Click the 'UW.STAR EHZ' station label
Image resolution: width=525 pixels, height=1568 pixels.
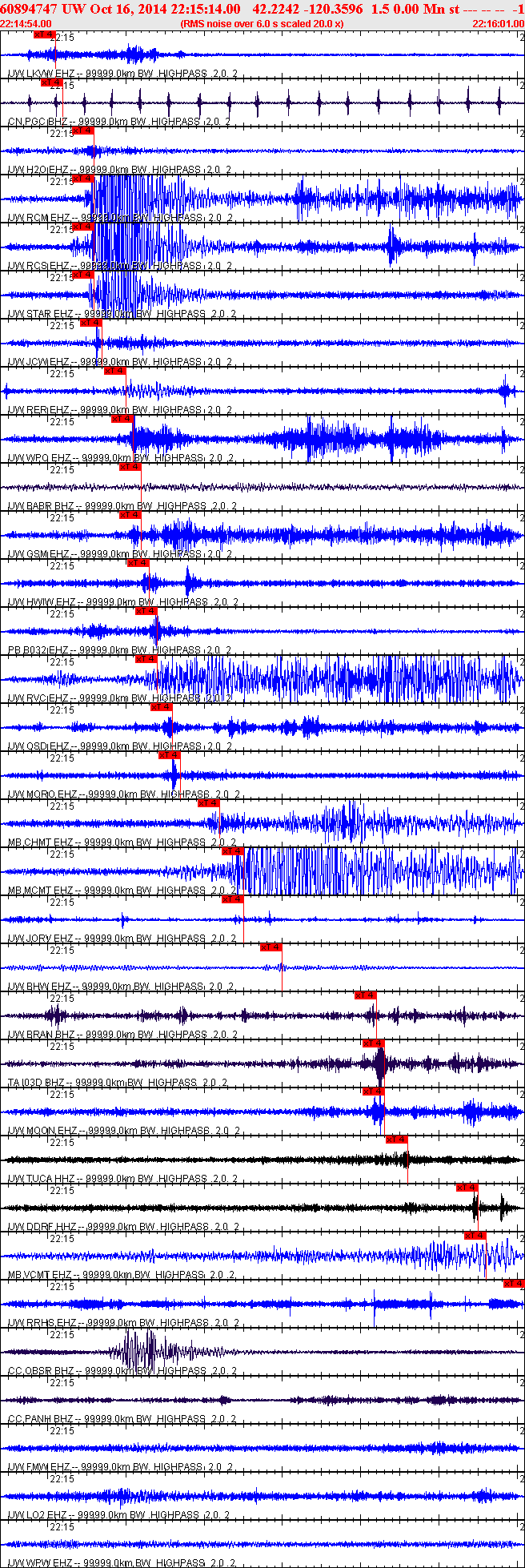pyautogui.click(x=41, y=314)
